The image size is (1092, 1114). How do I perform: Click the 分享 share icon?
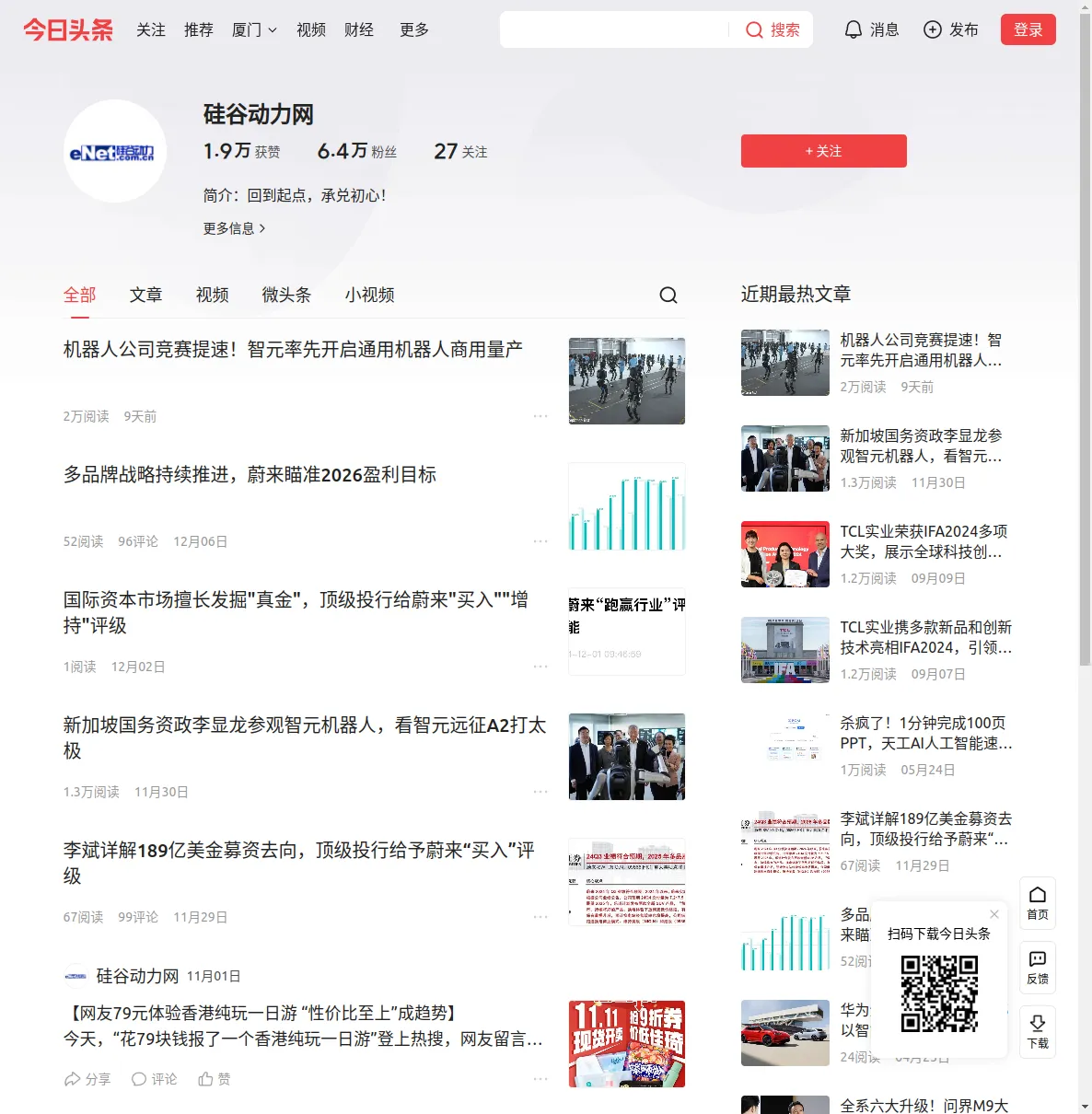point(72,1079)
